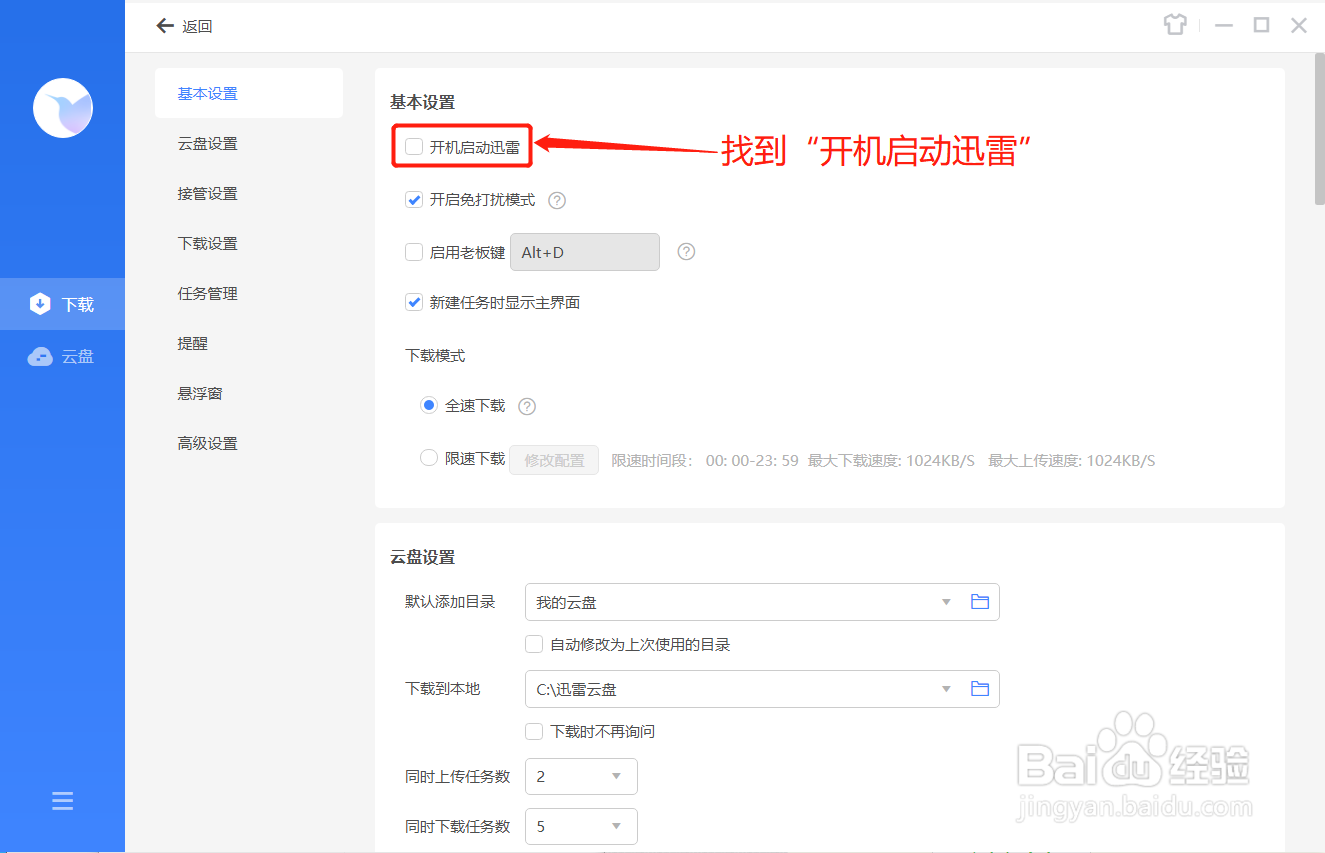This screenshot has height=853, width=1325.
Task: Click 最大下载速度: 1024KB/S text
Action: coord(891,460)
